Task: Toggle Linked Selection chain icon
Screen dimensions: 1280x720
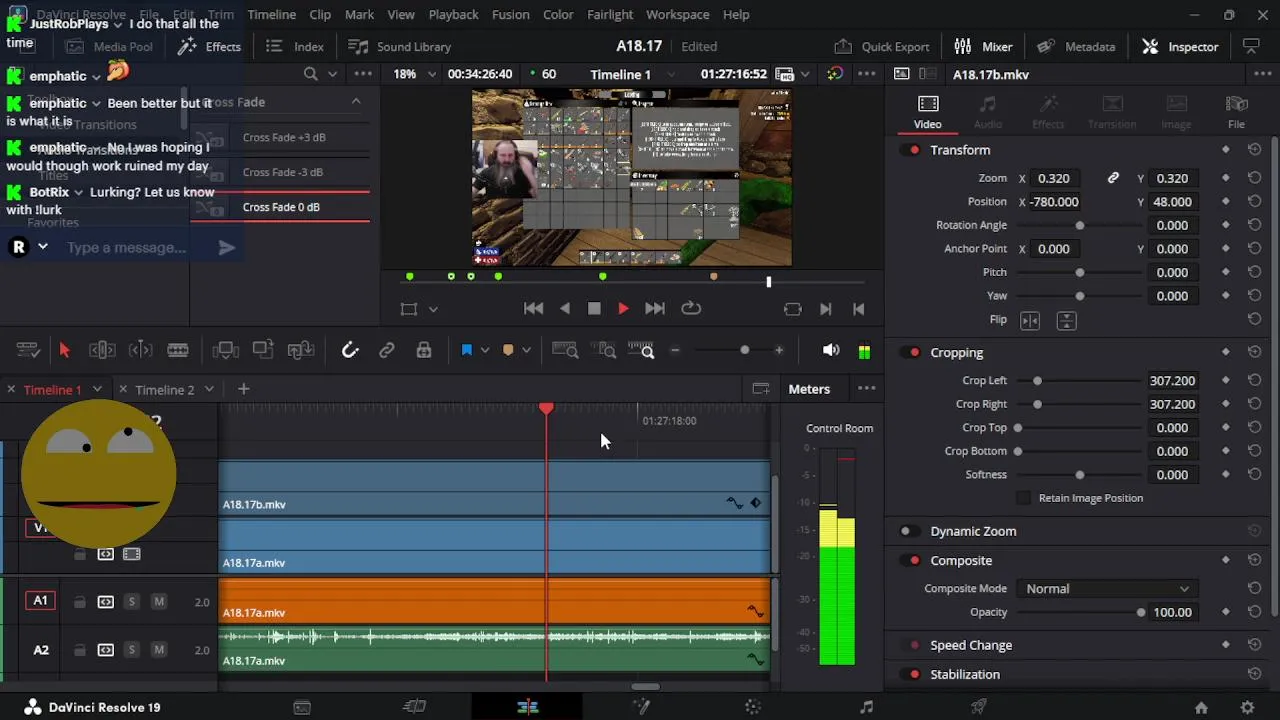Action: (x=387, y=350)
